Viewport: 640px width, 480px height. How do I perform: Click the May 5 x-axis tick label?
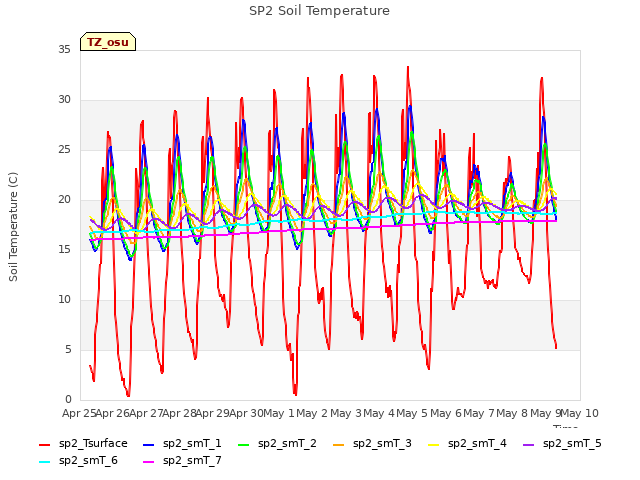pos(412,413)
